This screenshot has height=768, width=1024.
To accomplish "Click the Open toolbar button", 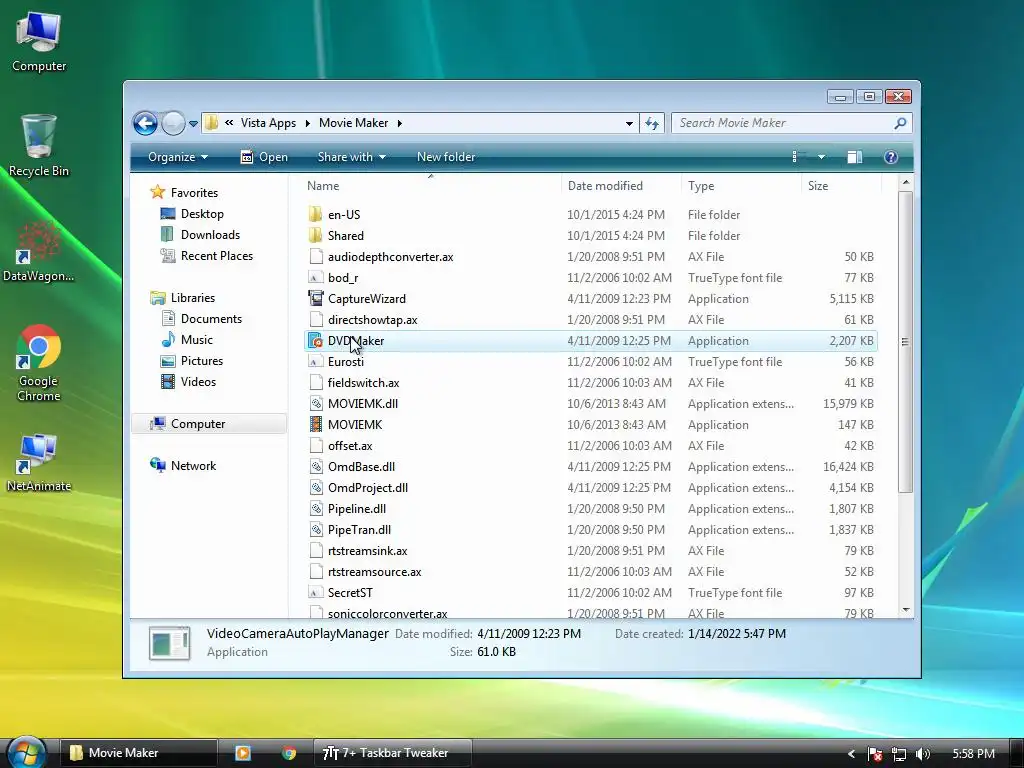I will click(264, 157).
